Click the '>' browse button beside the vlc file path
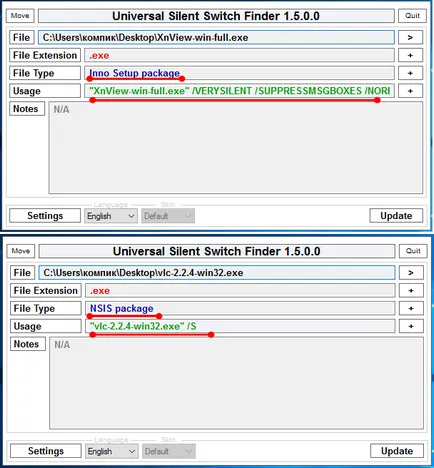Image resolution: width=434 pixels, height=468 pixels. [x=411, y=273]
